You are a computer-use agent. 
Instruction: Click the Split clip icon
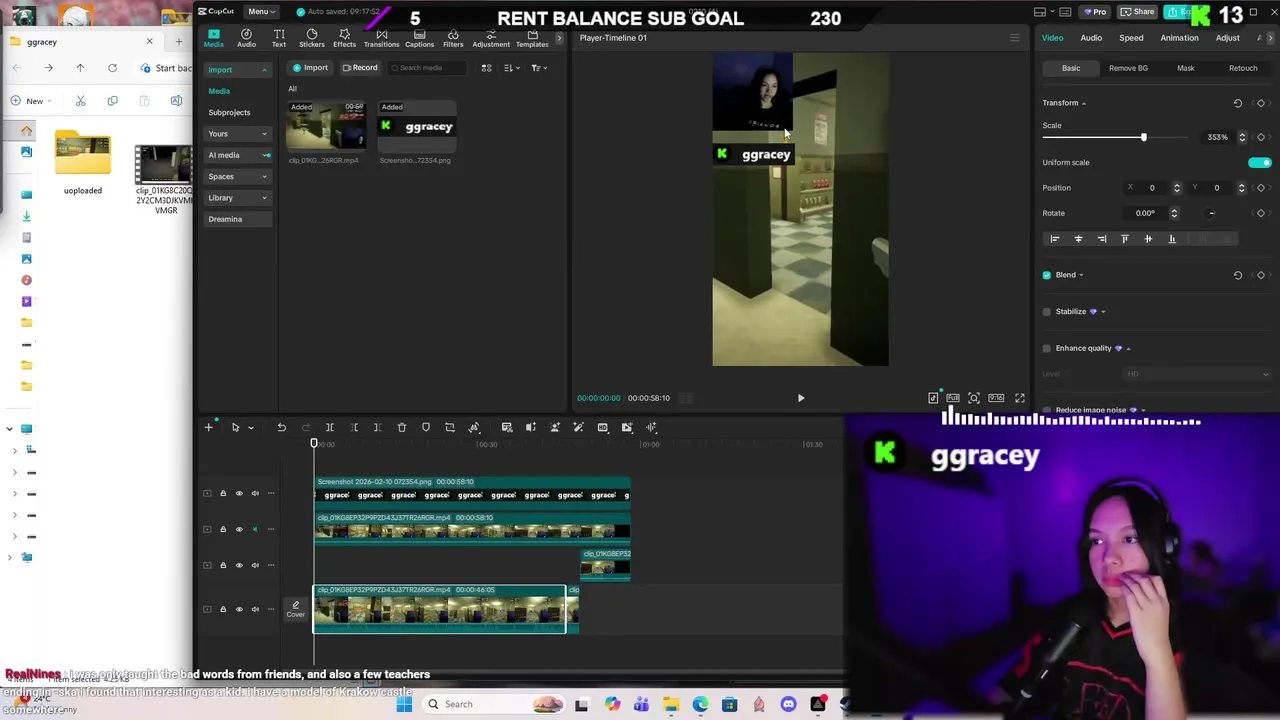tap(330, 428)
